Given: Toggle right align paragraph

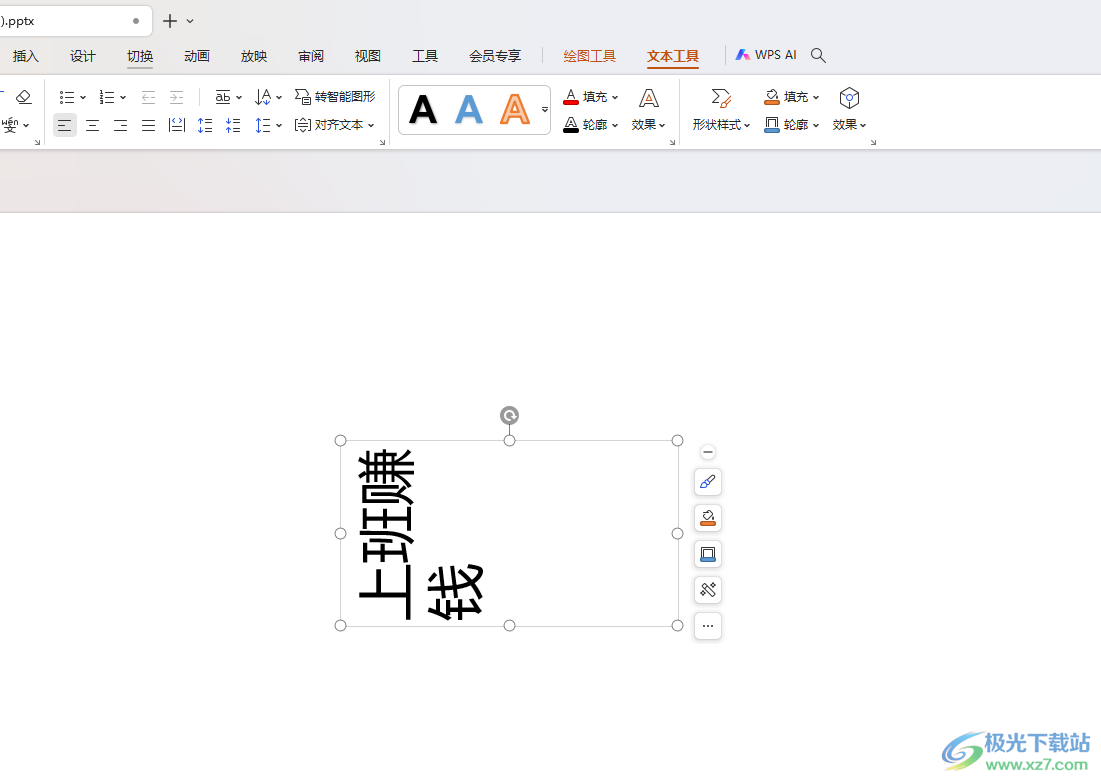Looking at the screenshot, I should (121, 126).
